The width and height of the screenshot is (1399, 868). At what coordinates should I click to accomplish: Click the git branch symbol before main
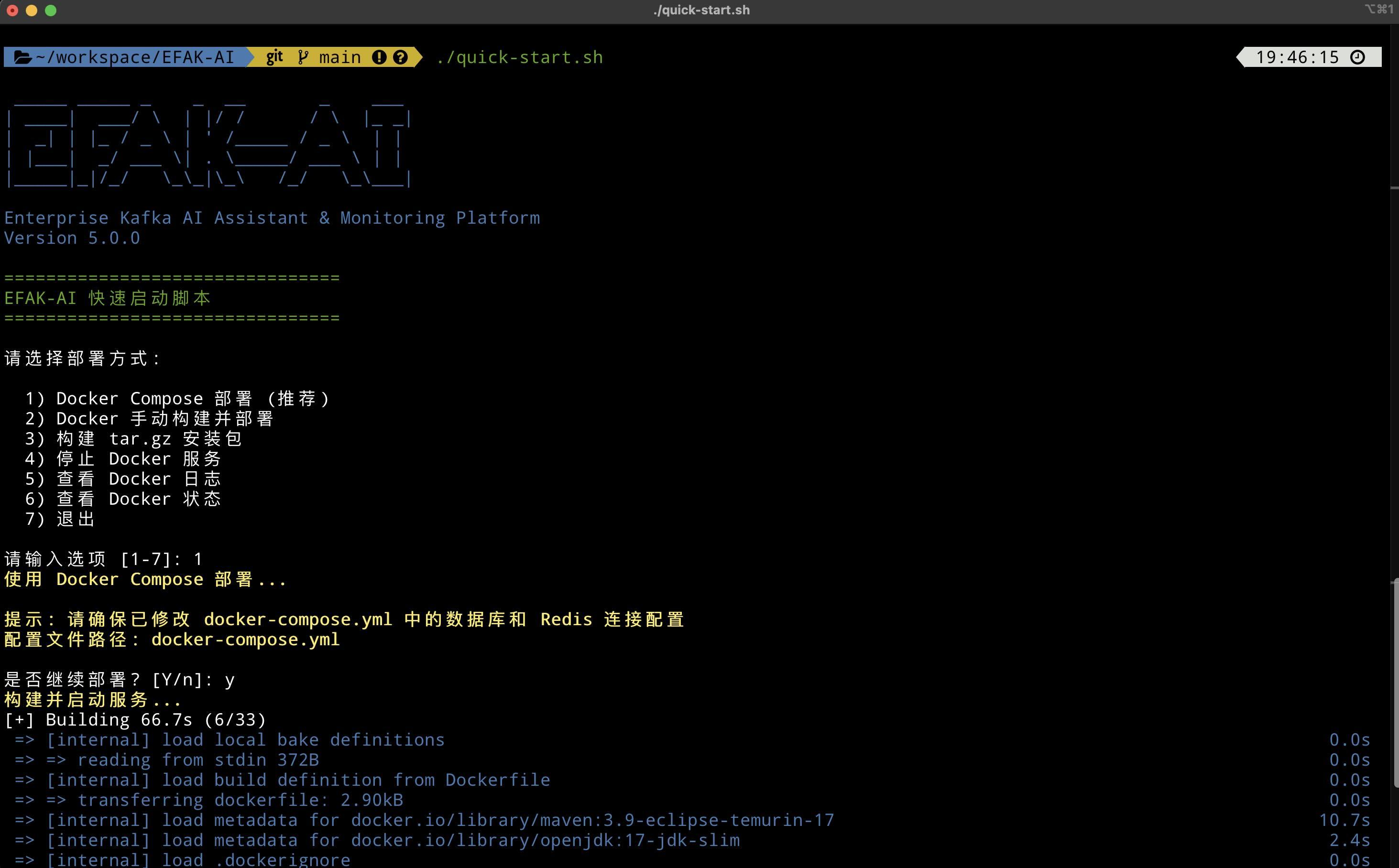click(x=303, y=57)
